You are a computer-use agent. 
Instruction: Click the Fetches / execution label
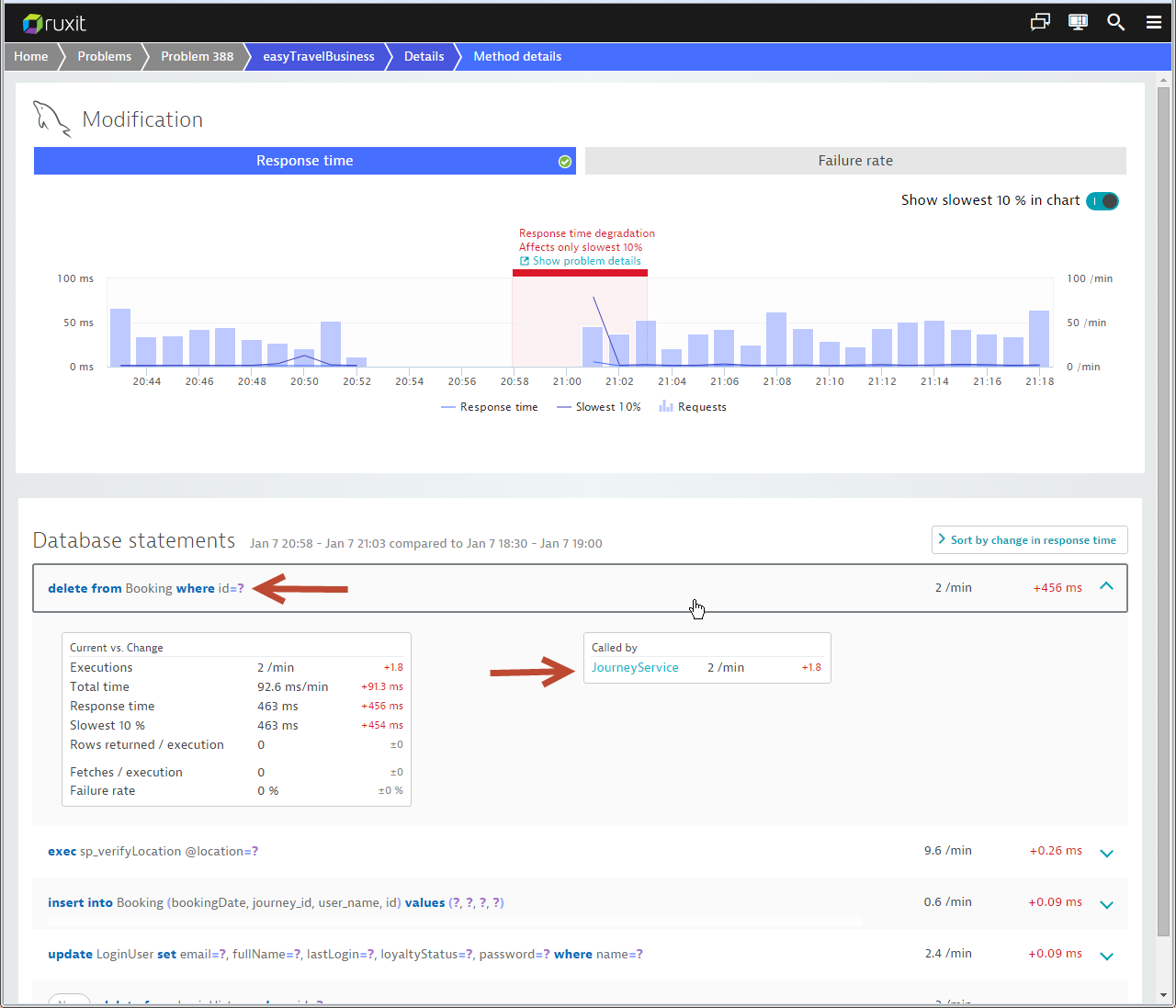pos(126,773)
